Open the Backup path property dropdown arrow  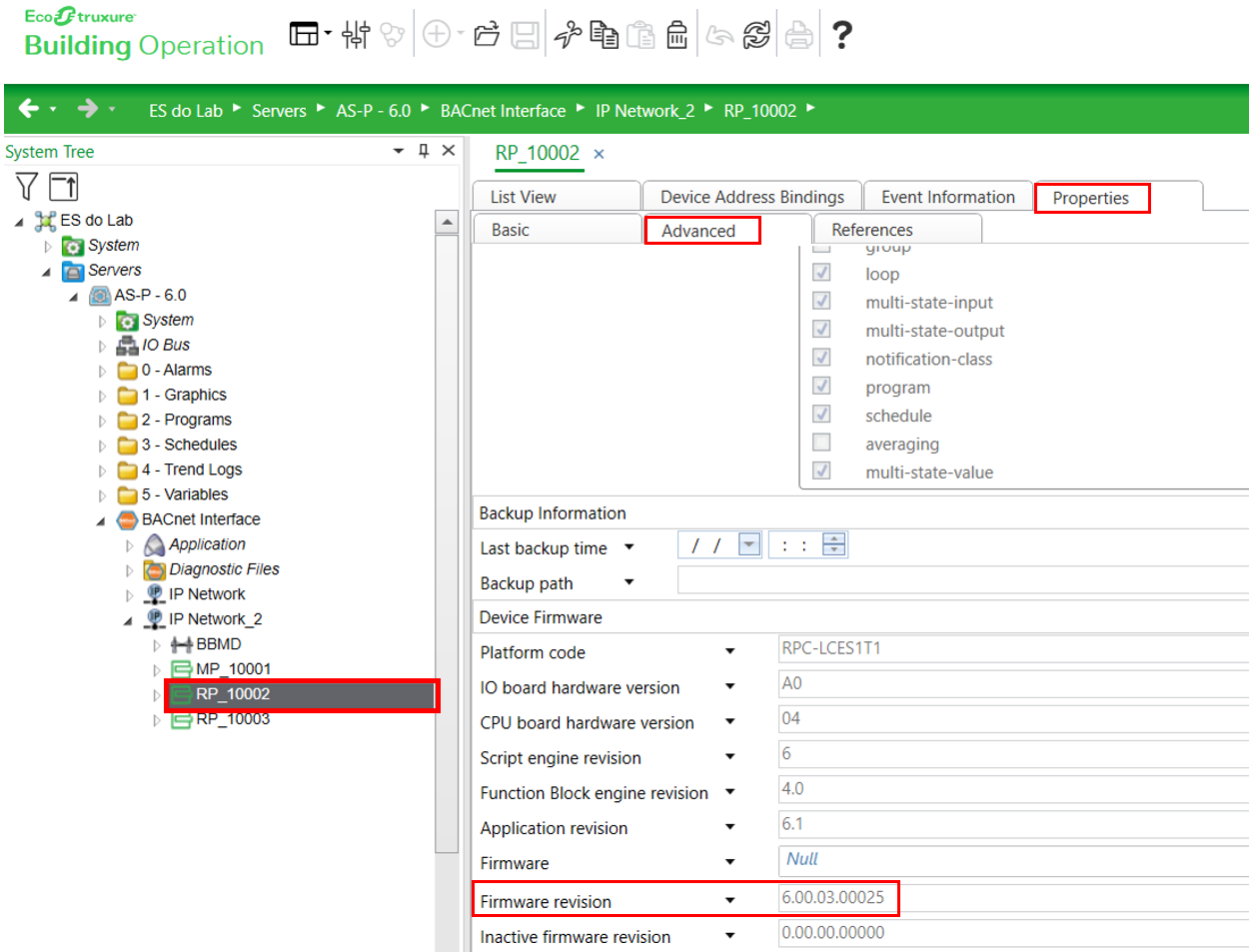click(x=629, y=581)
